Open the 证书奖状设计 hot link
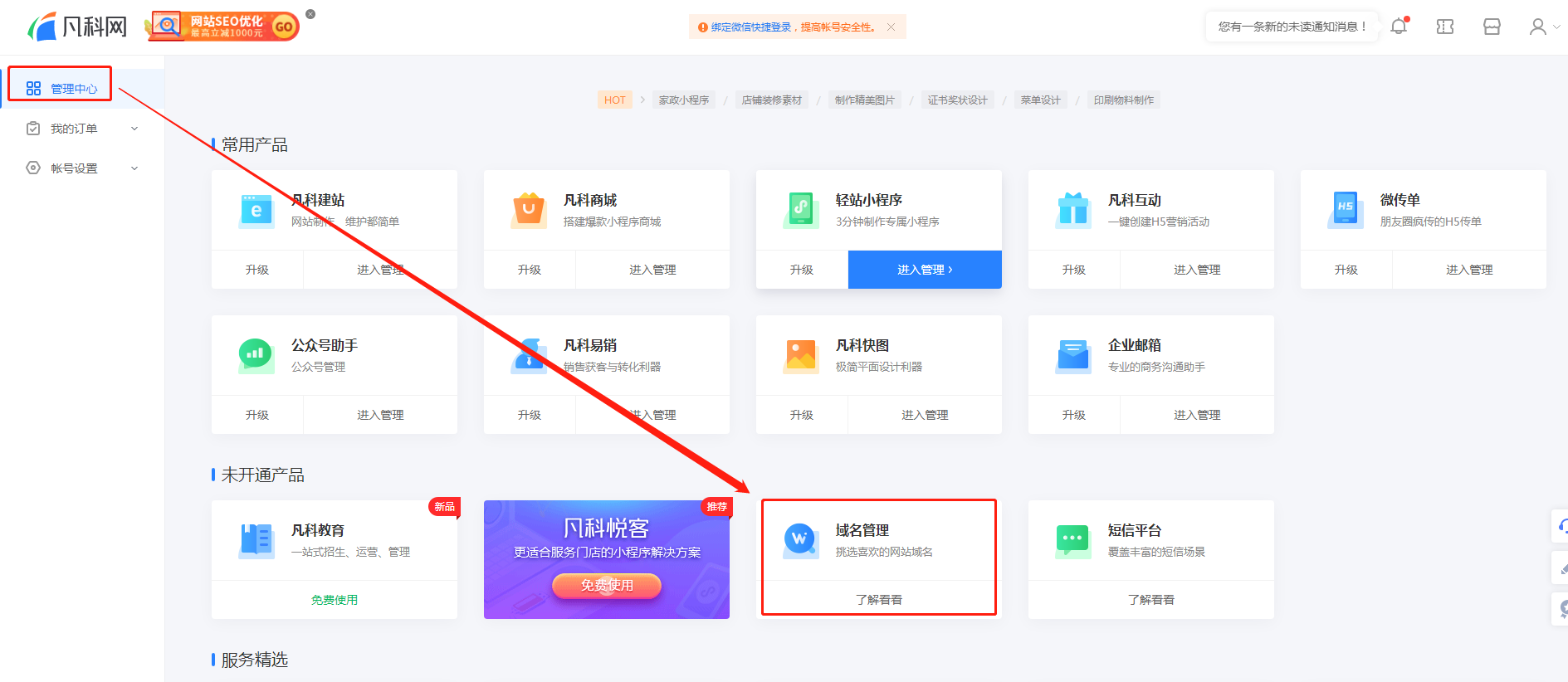The height and width of the screenshot is (682, 1568). tap(958, 100)
